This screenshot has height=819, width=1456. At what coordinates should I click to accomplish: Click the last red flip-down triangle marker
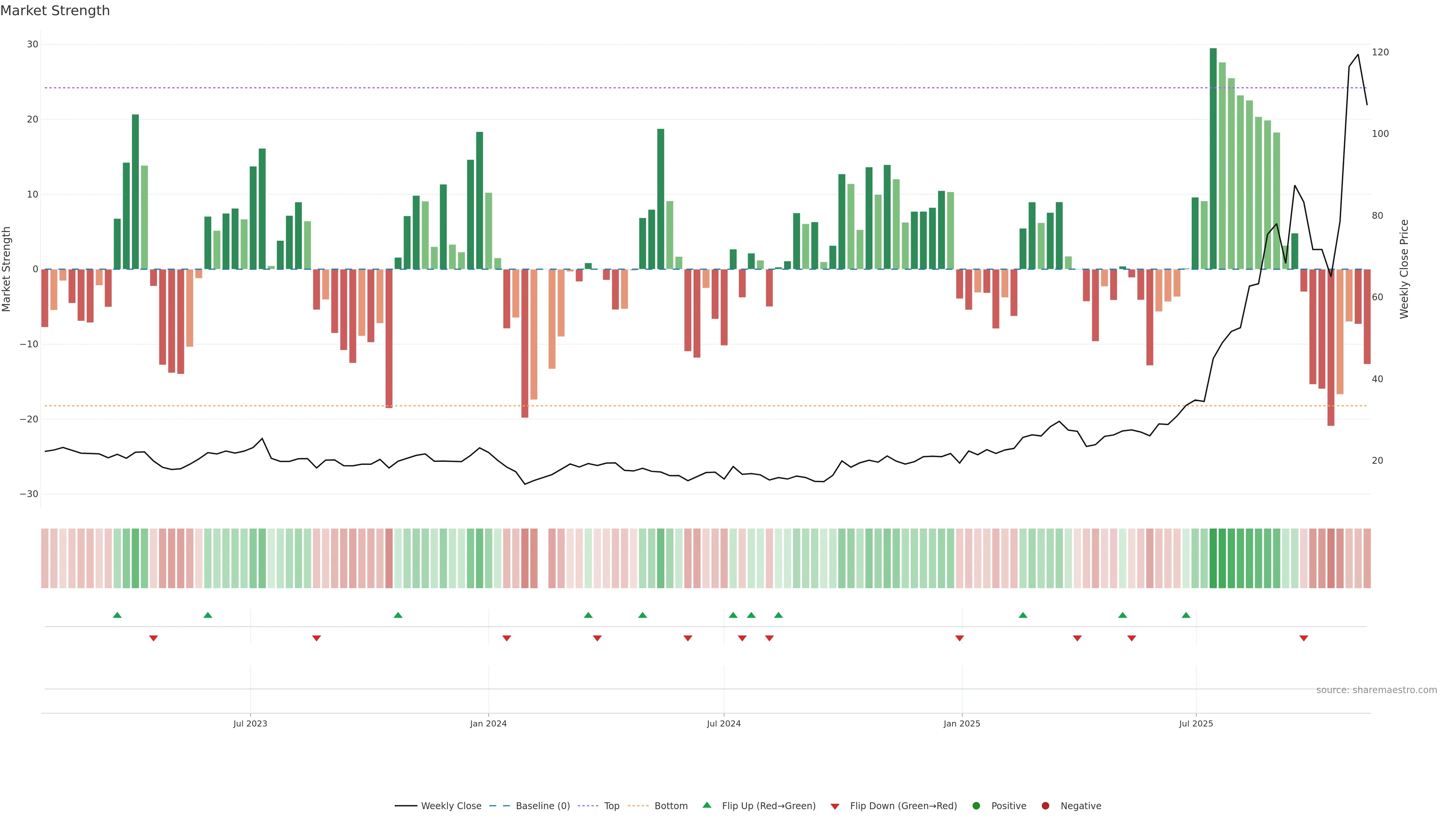click(x=1304, y=638)
